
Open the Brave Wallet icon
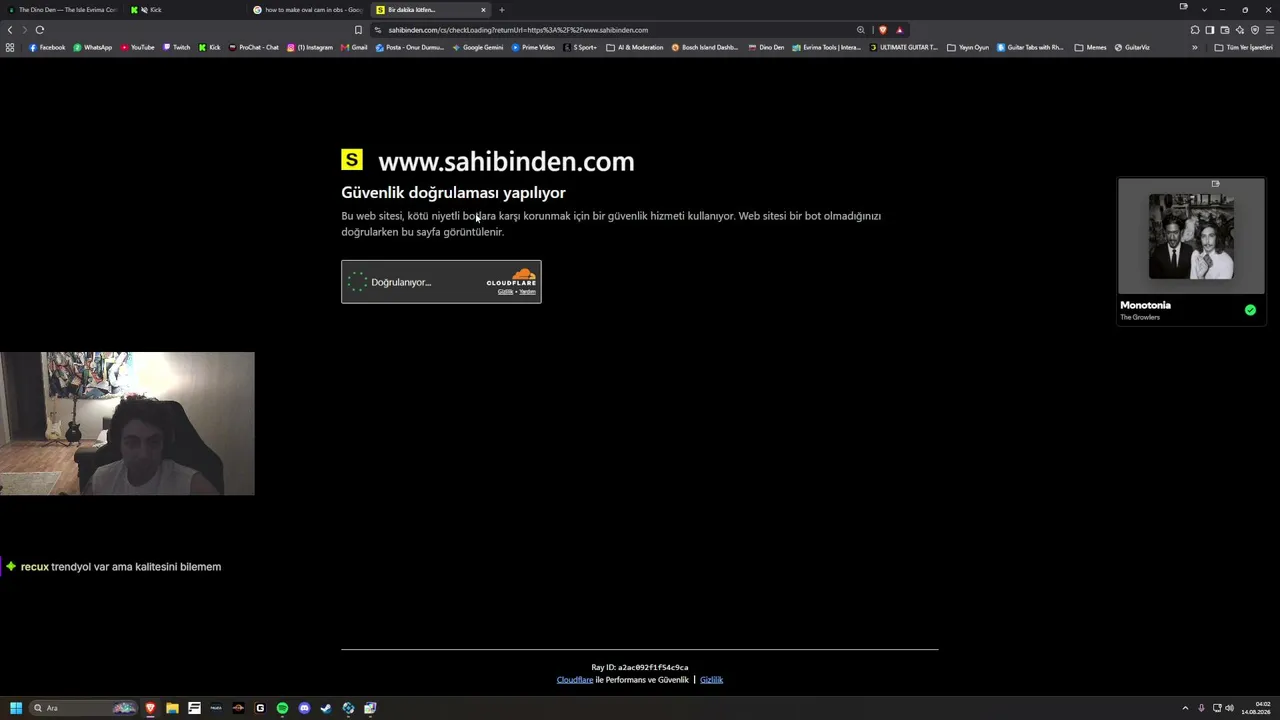pyautogui.click(x=1224, y=30)
